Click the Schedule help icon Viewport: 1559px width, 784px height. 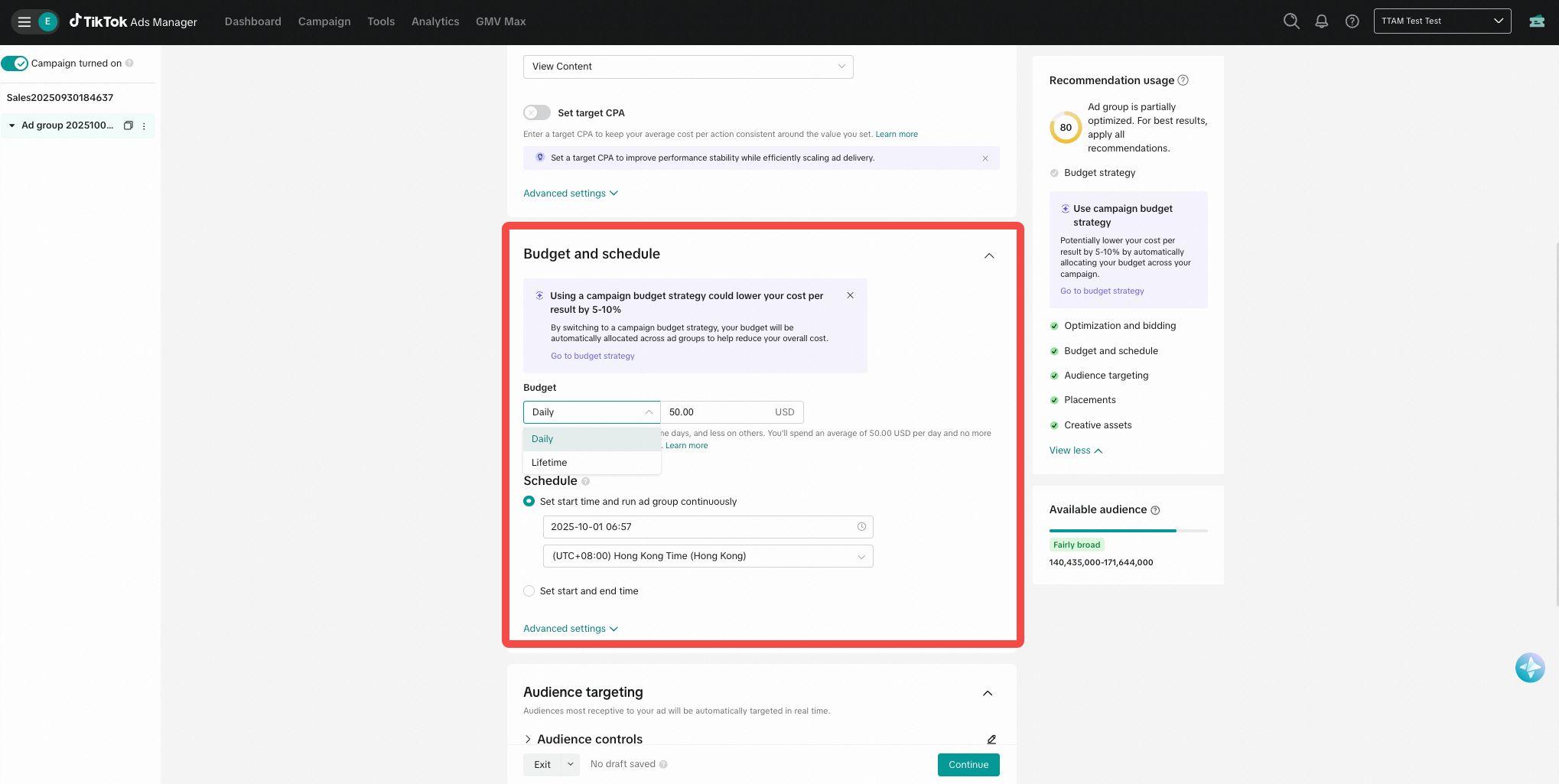pos(586,481)
